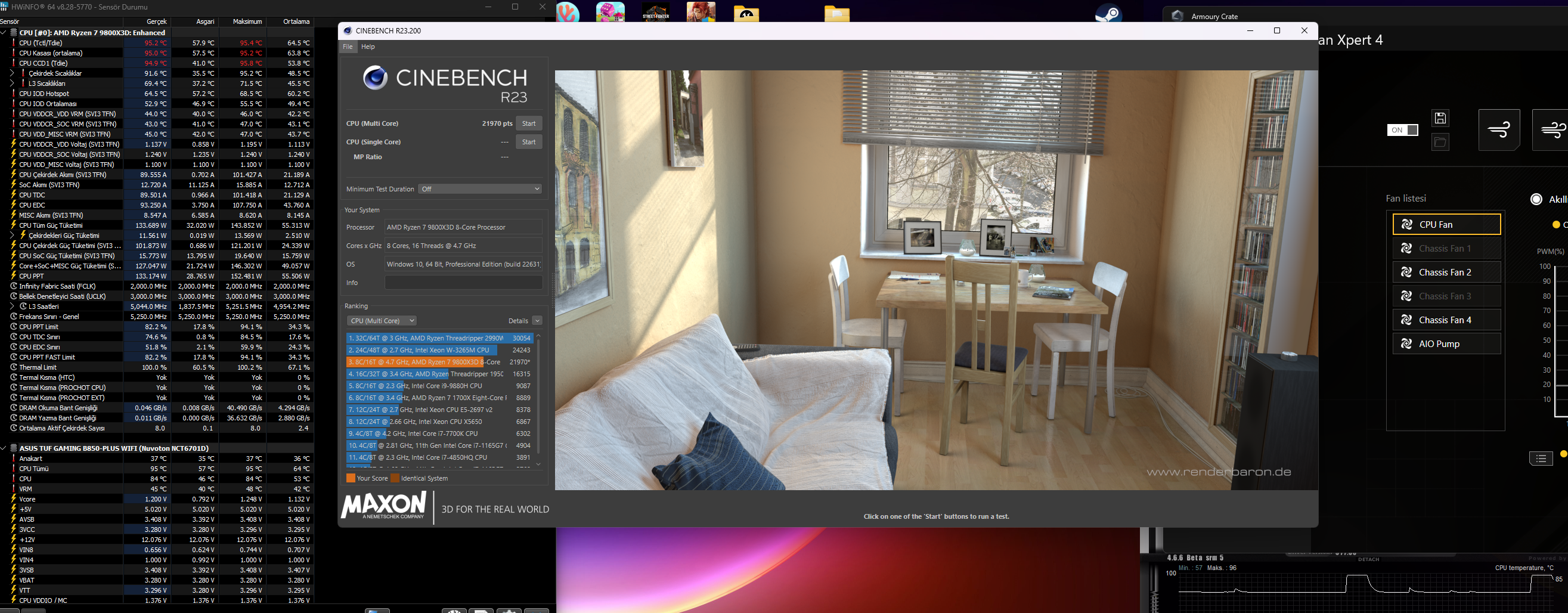Screen dimensions: 1568x613
Task: Click the lightning icon beside CPU TDC
Action: (x=13, y=195)
